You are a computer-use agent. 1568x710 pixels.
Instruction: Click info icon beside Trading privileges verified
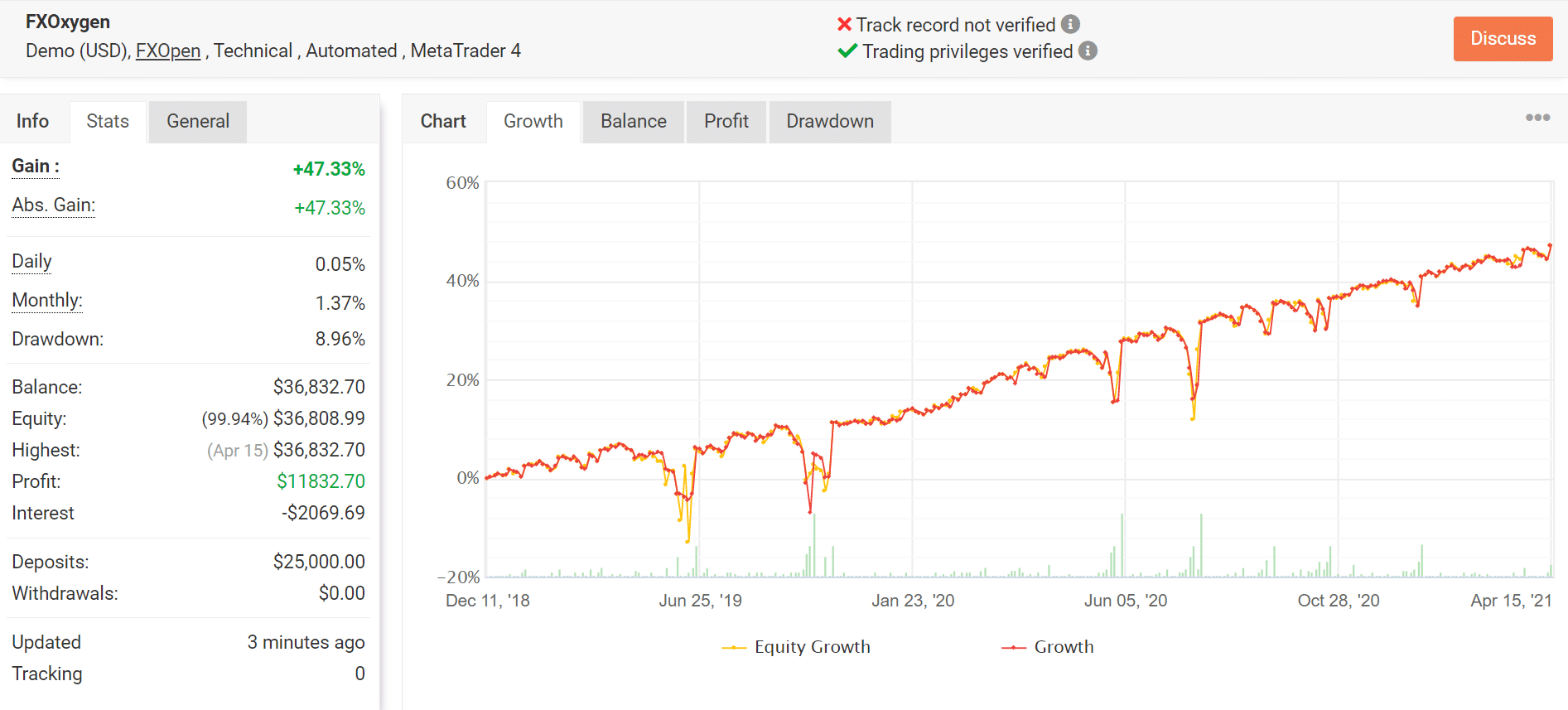click(x=1088, y=51)
